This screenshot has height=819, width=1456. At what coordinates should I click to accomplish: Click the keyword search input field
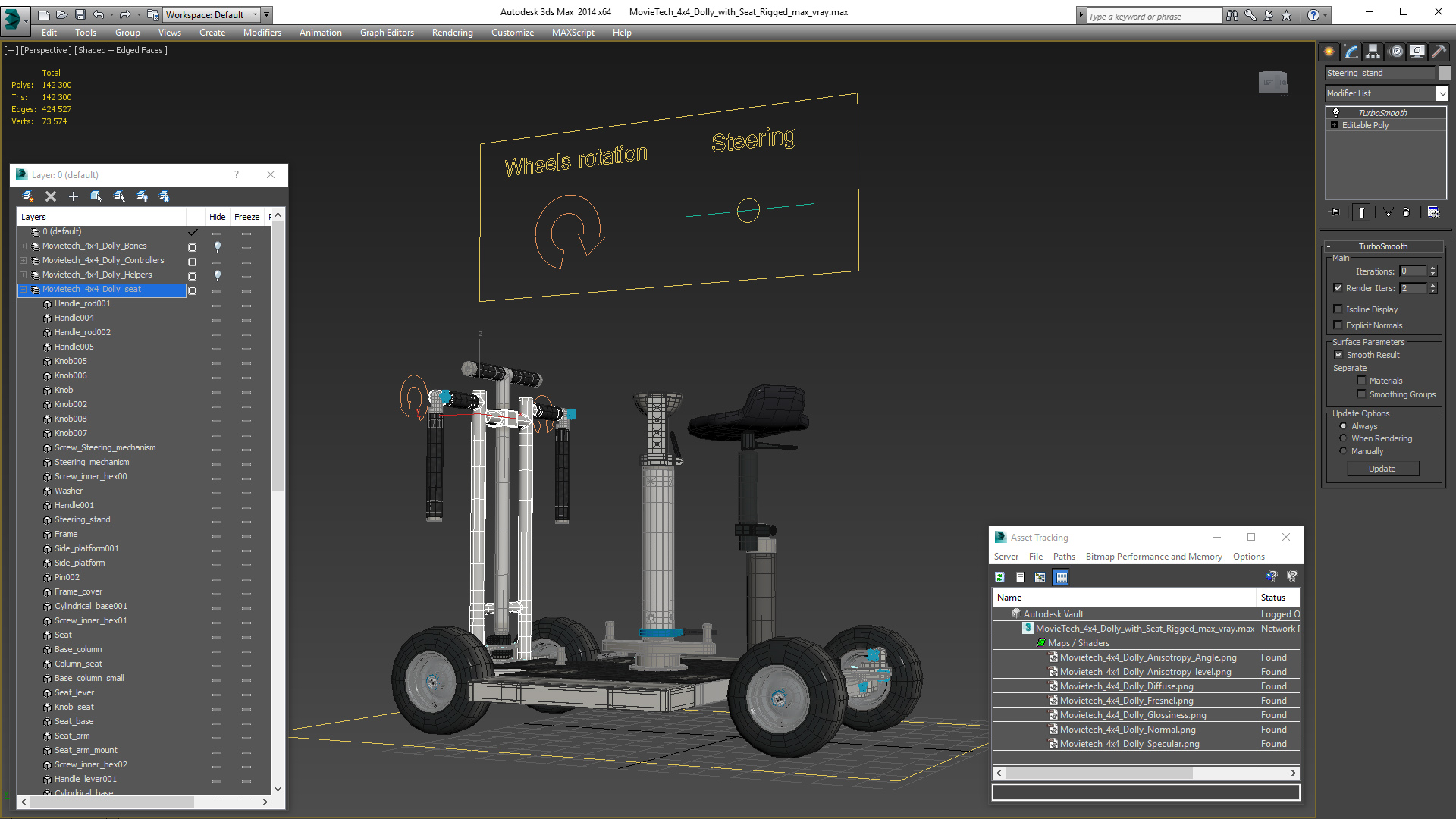tap(1153, 16)
